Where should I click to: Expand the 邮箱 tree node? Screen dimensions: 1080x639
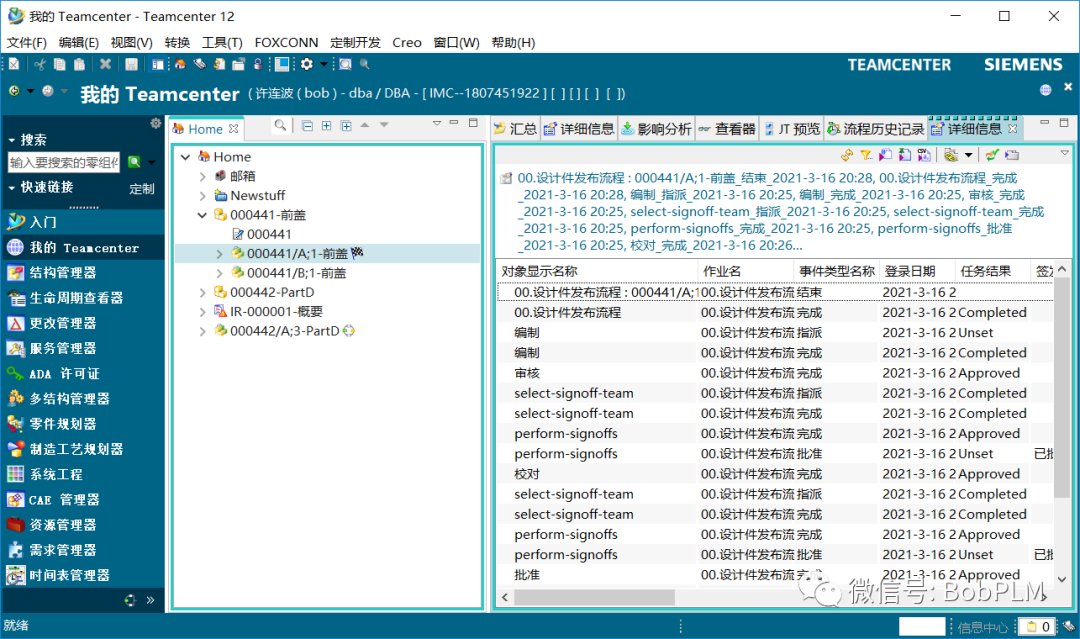point(202,176)
